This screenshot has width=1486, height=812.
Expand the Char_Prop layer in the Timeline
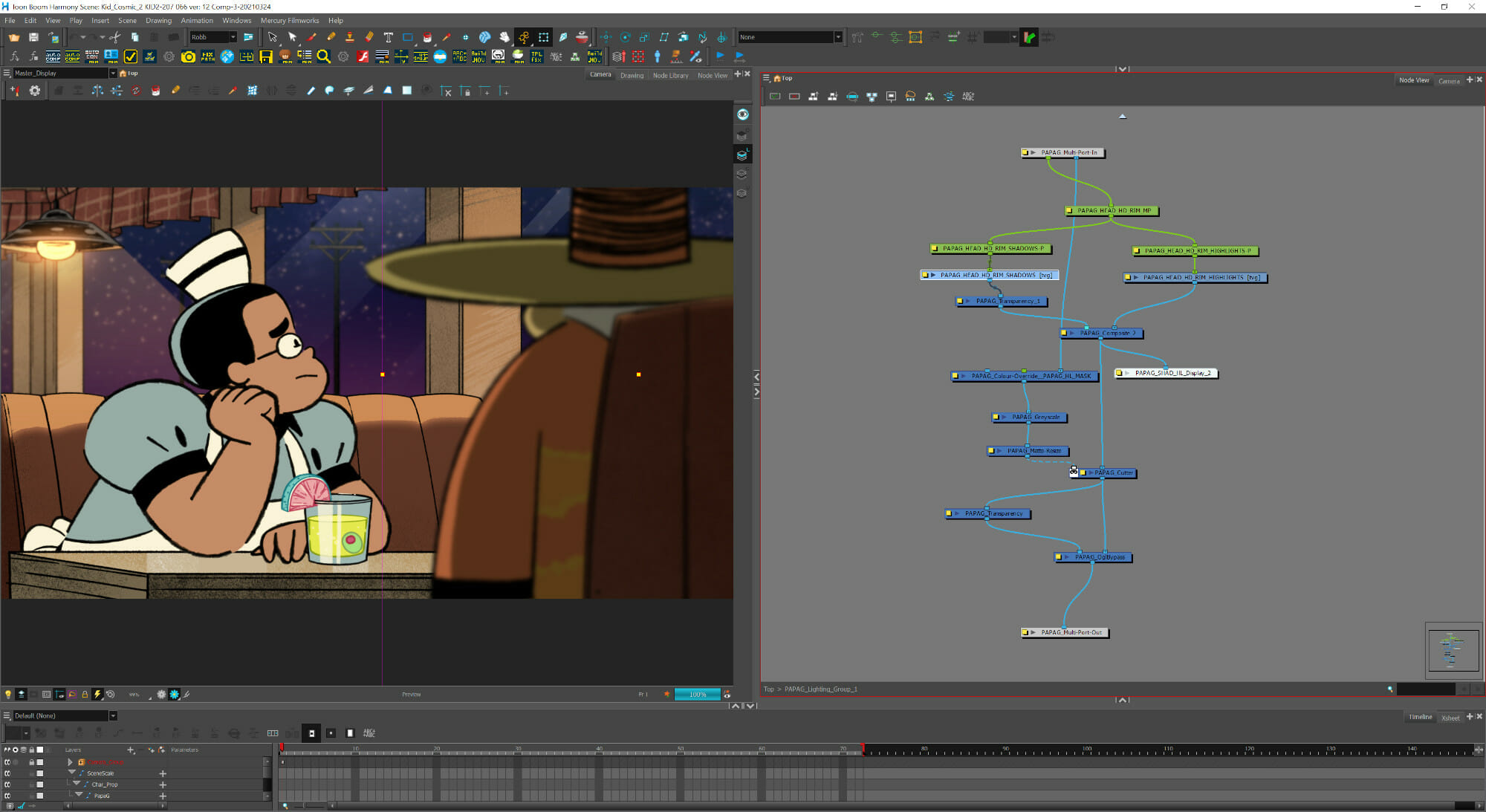click(76, 785)
